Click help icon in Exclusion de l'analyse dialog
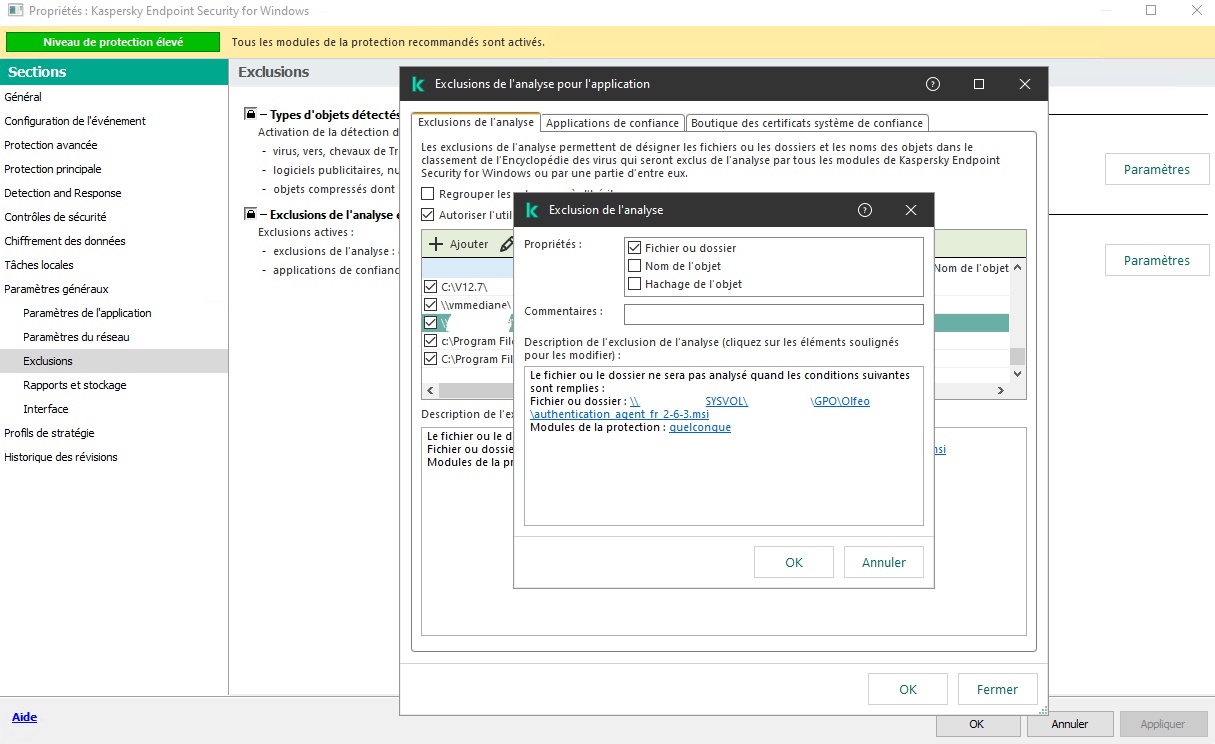The image size is (1215, 744). [x=865, y=210]
